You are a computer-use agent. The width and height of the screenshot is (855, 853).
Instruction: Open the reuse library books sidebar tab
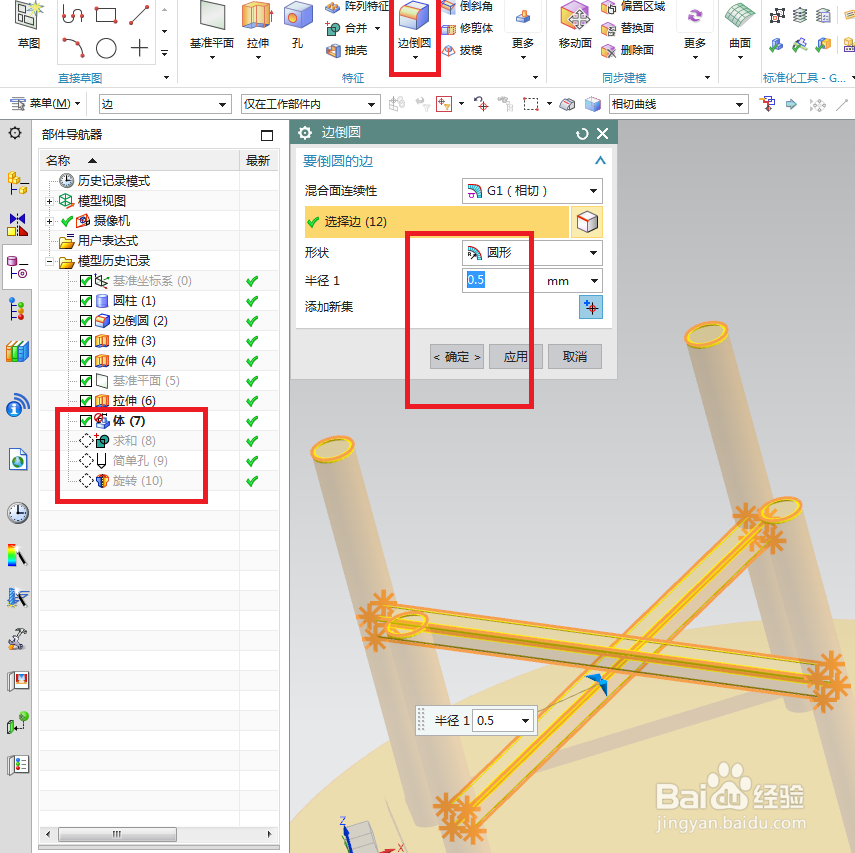tap(17, 351)
